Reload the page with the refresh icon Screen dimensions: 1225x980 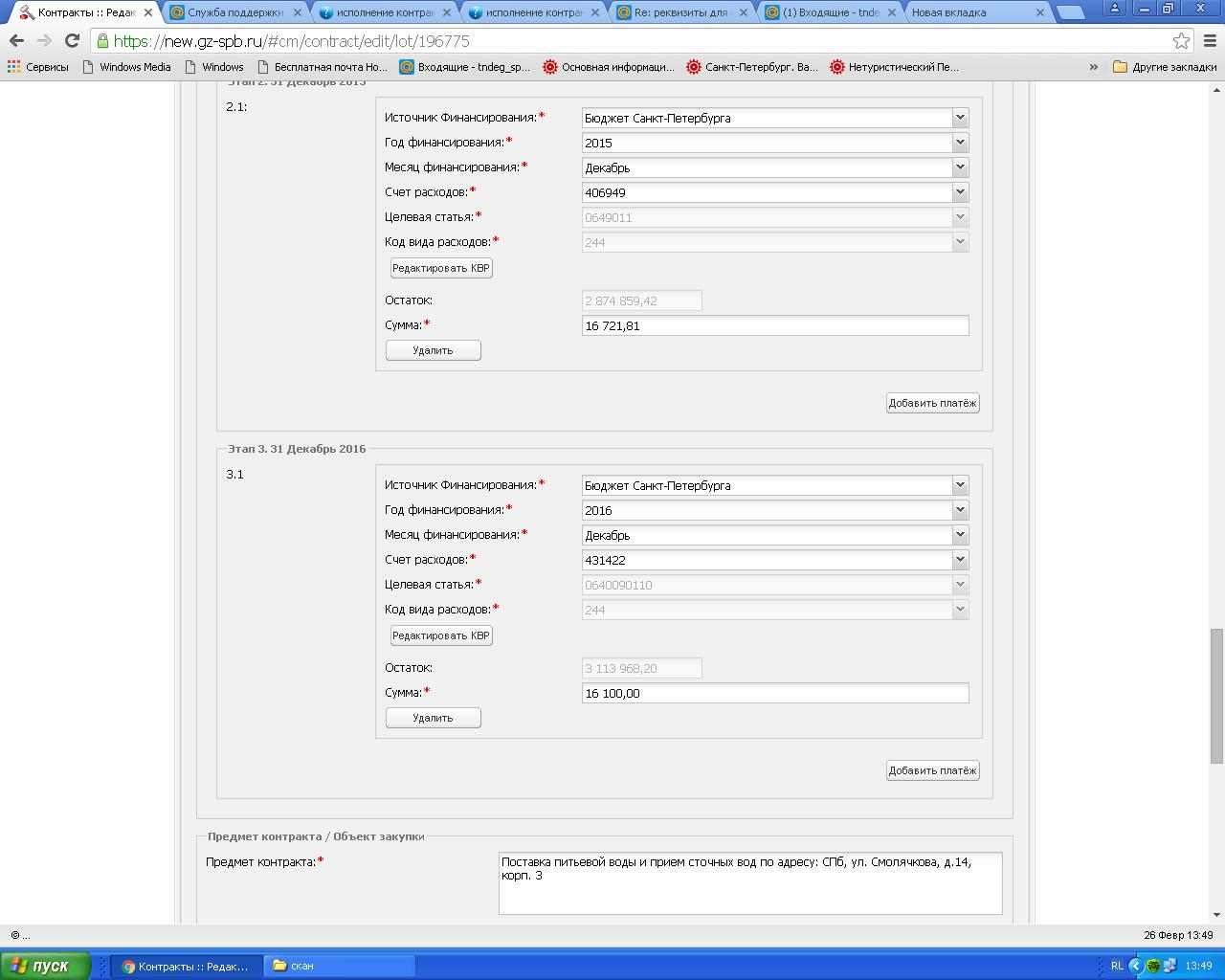72,41
